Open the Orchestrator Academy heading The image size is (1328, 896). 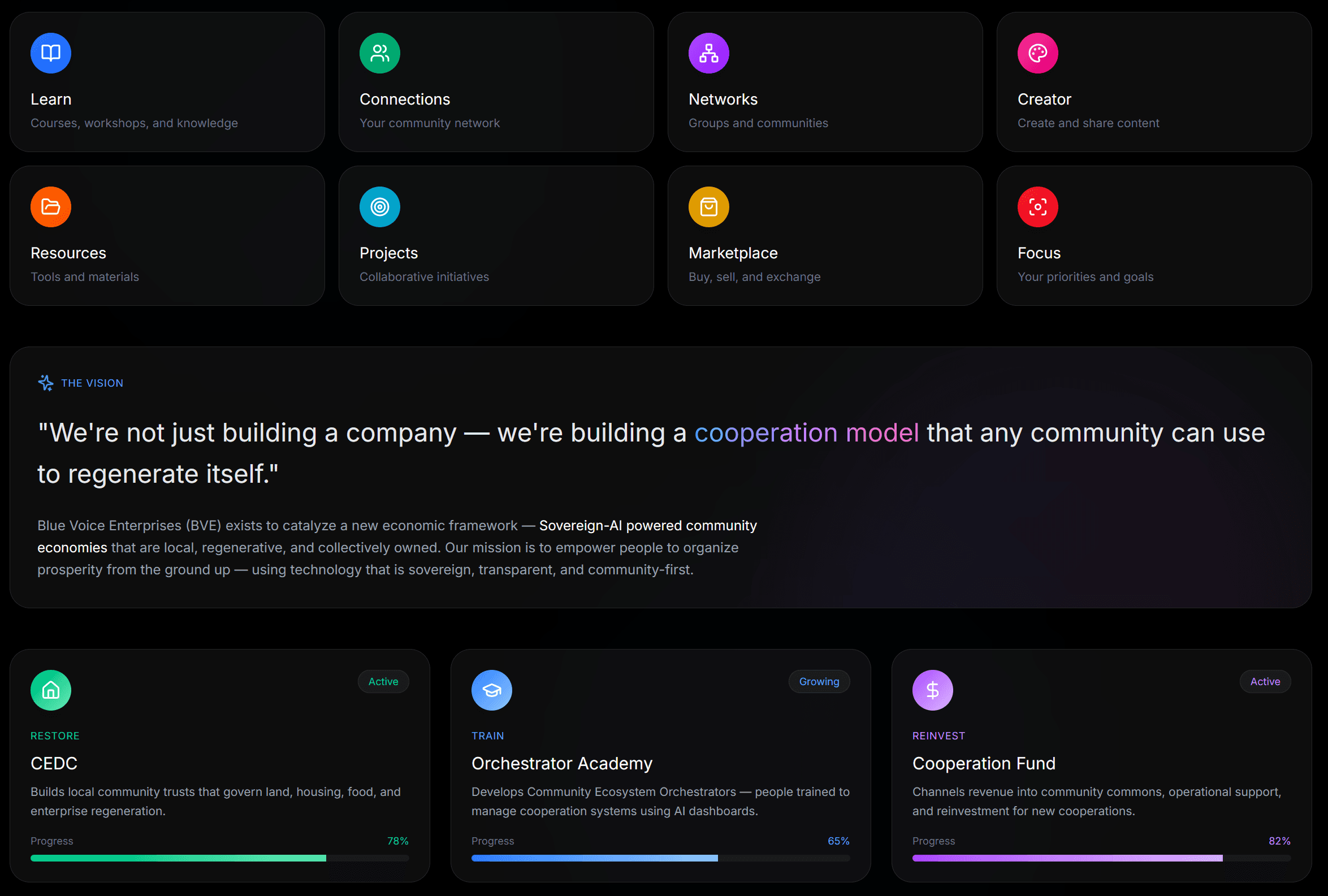tap(562, 763)
